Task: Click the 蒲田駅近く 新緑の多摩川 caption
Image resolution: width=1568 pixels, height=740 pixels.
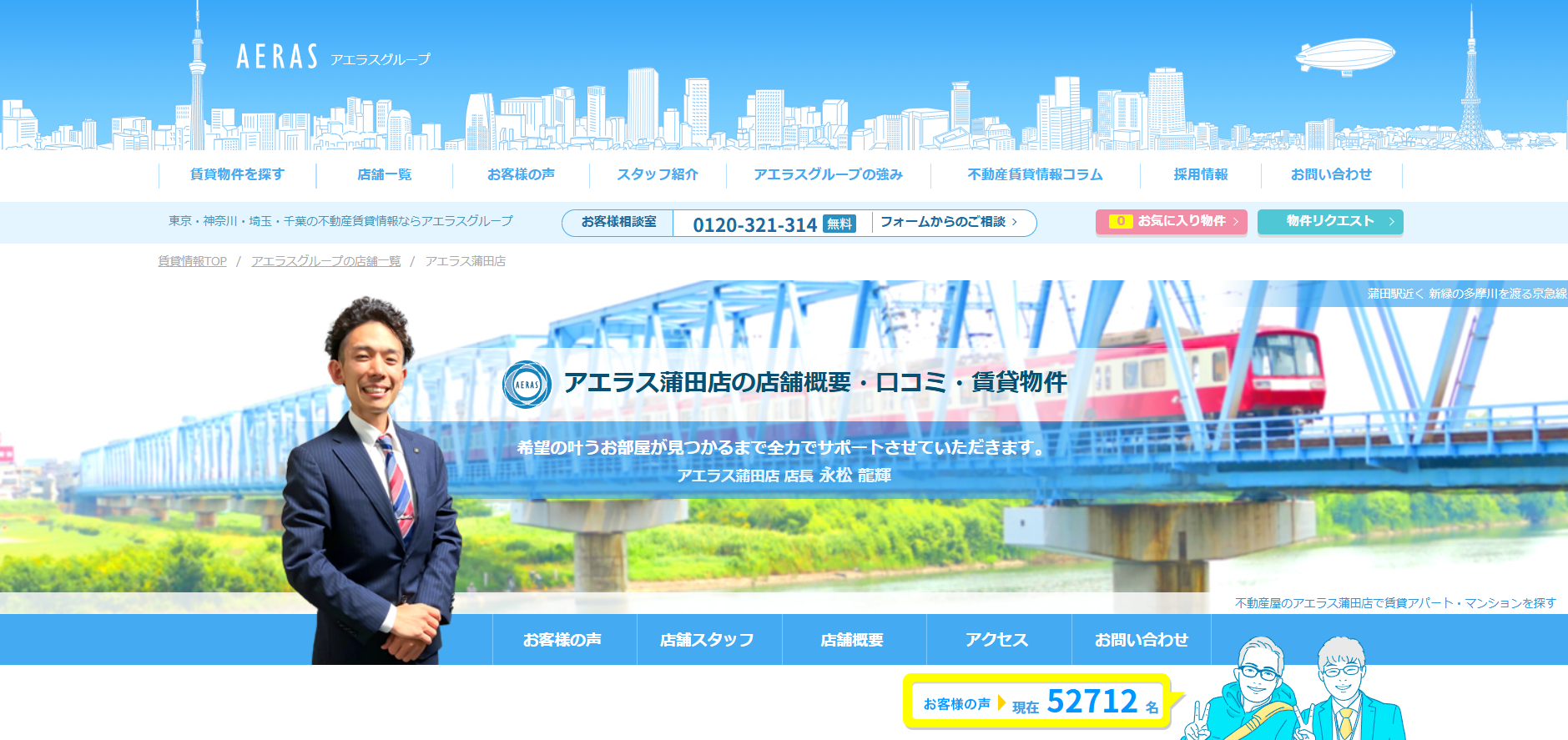Action: point(1467,294)
